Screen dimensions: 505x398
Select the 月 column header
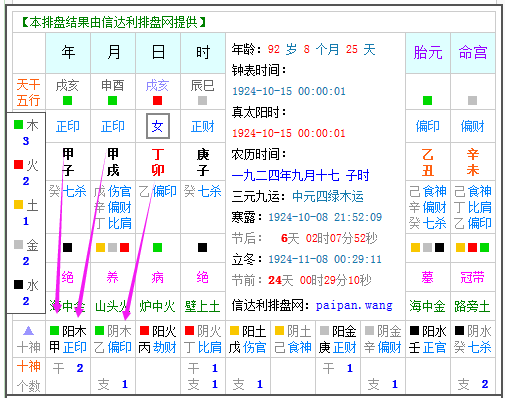113,53
